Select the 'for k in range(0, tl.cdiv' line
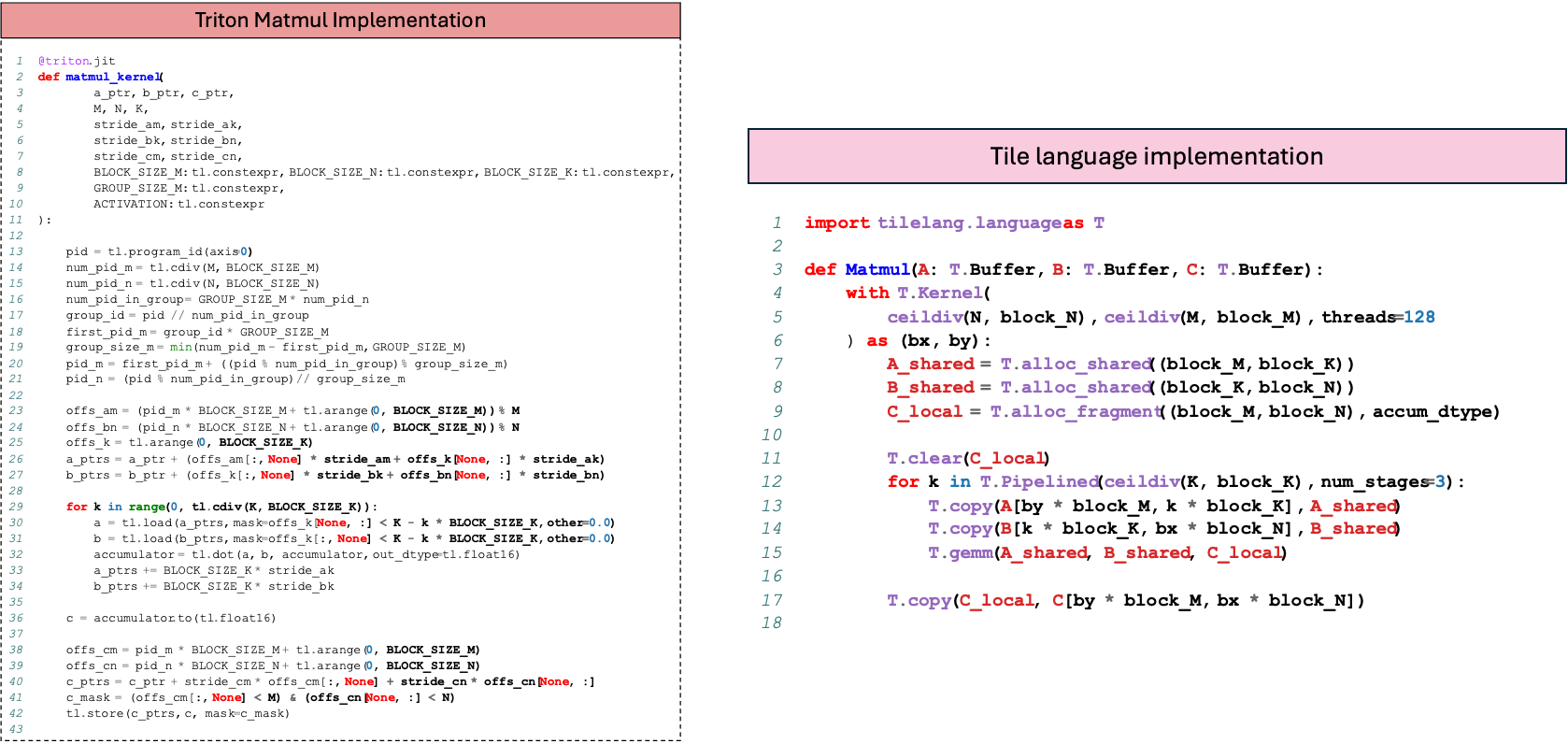This screenshot has width=1568, height=744. click(221, 507)
